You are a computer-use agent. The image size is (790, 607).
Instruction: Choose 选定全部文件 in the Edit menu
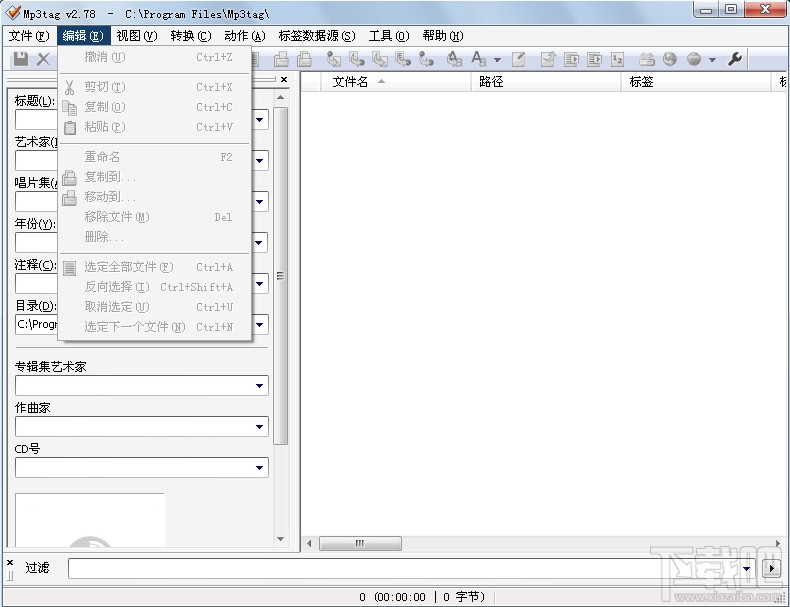pyautogui.click(x=155, y=267)
